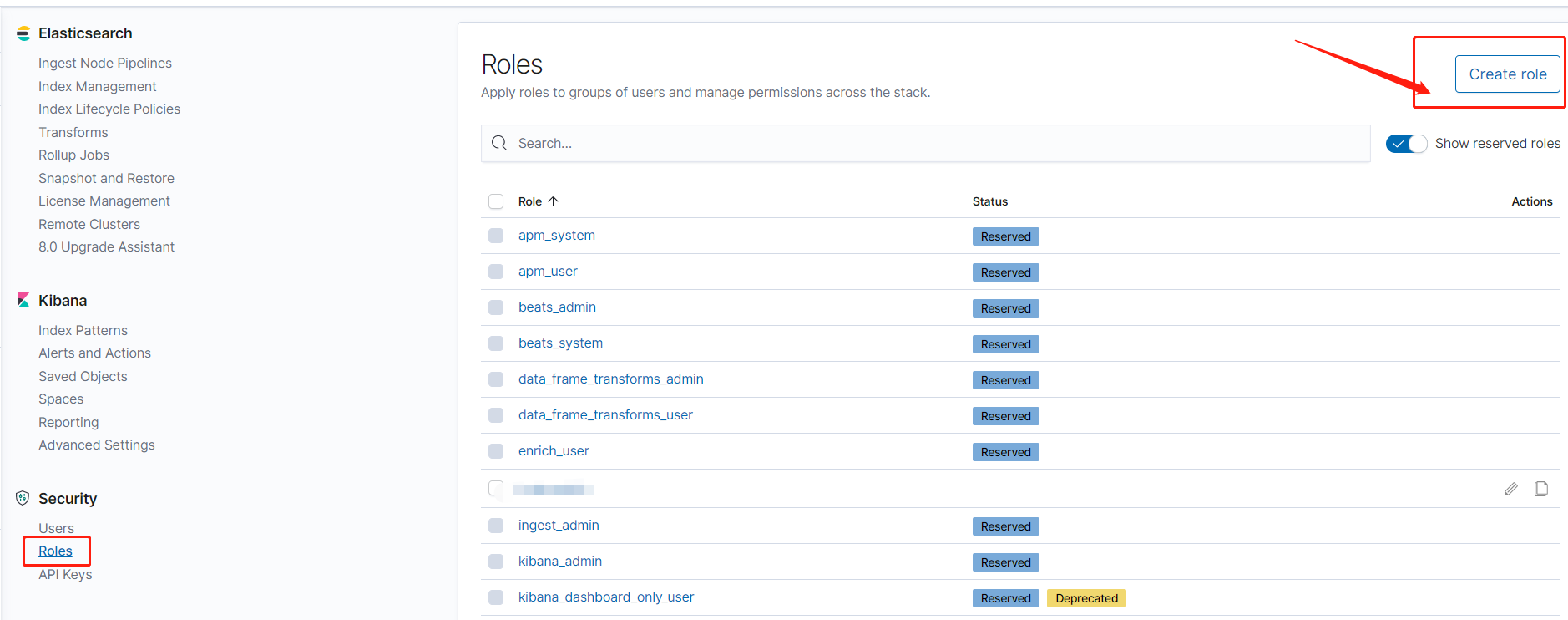Screen dimensions: 1568x620
Task: Click the Actions column header
Action: pos(1532,201)
